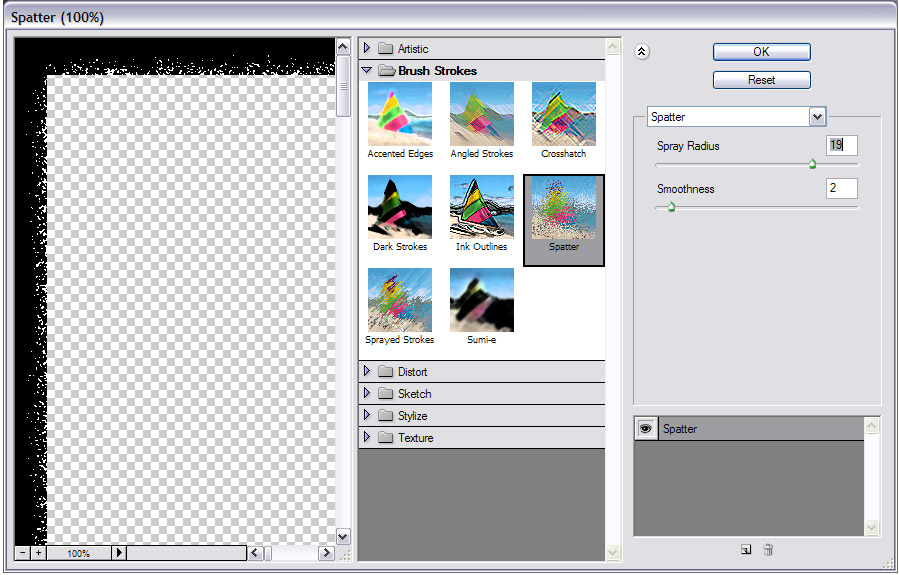Click the Spray Radius label
899x575 pixels.
pos(688,146)
